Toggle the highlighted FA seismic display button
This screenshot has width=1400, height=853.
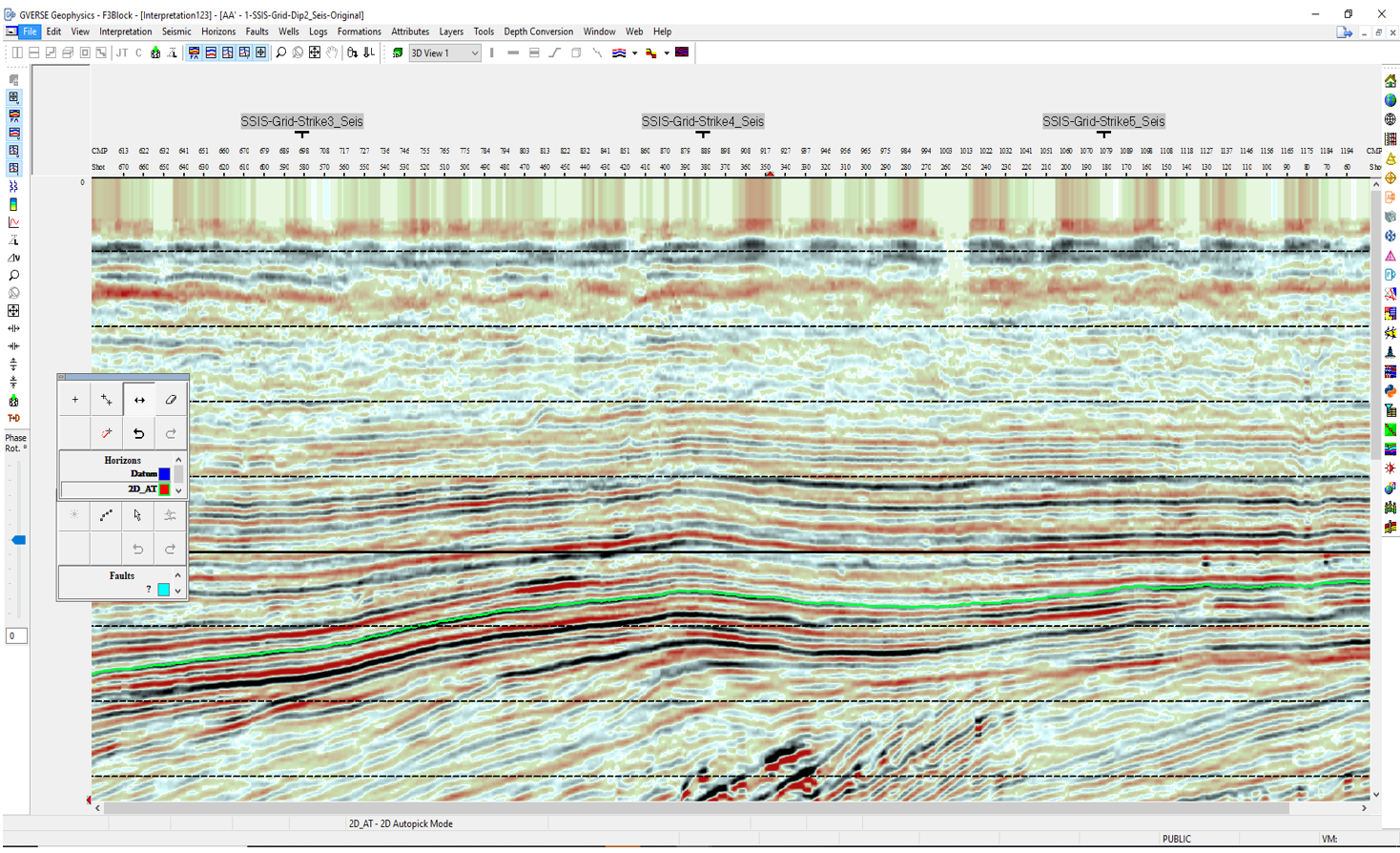(194, 52)
